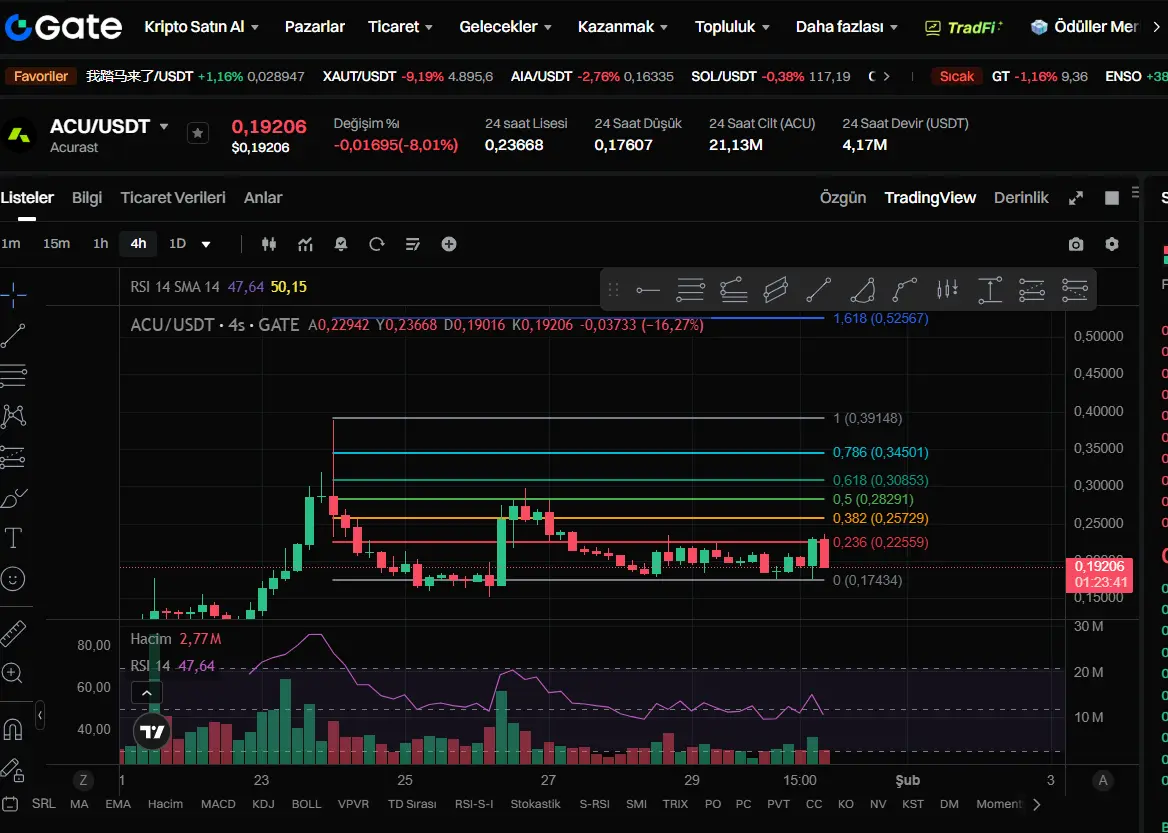This screenshot has height=833, width=1168.
Task: Select the trend line drawing tool
Action: (x=13, y=336)
